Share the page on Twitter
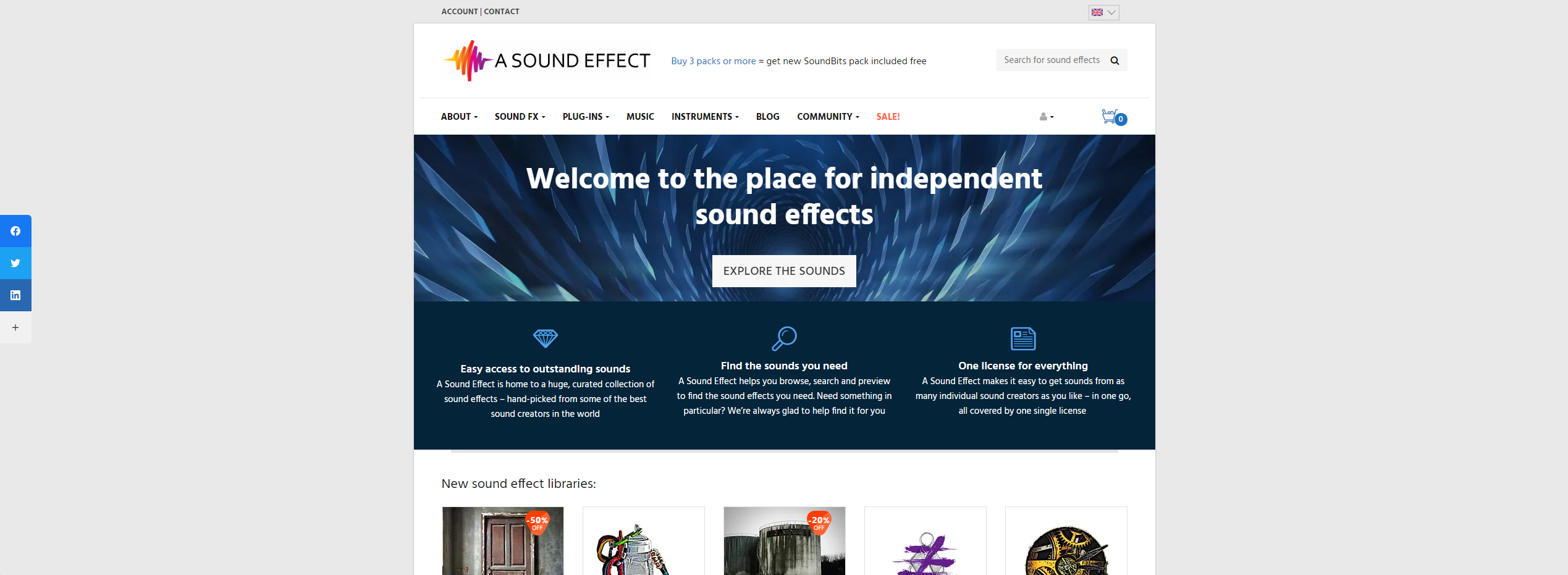This screenshot has width=1568, height=575. pyautogui.click(x=15, y=263)
